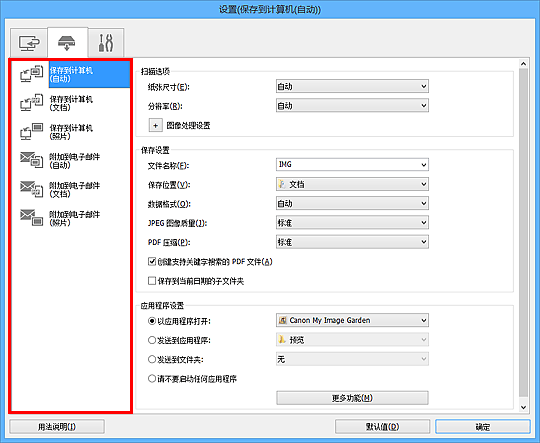Select 保存到计算机(文档) list item text
The image size is (540, 443).
pos(71,103)
